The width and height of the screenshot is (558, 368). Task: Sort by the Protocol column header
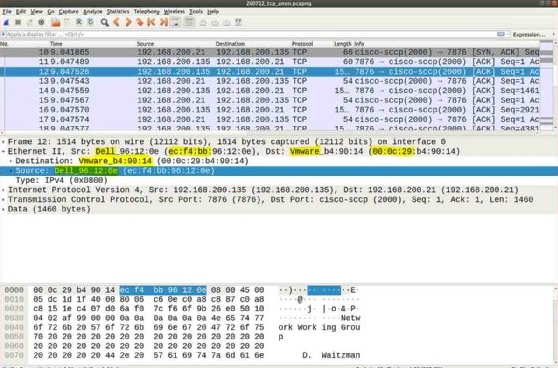[302, 44]
